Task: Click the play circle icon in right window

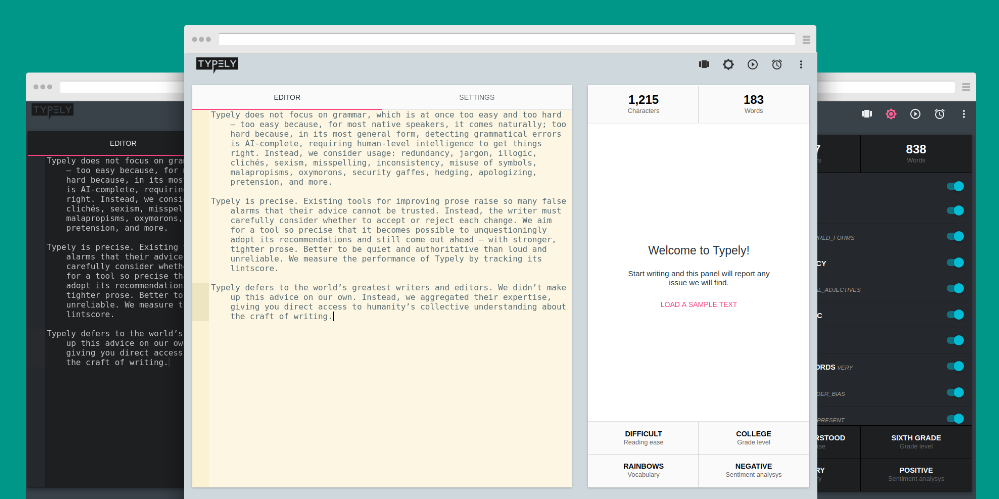Action: (x=915, y=114)
